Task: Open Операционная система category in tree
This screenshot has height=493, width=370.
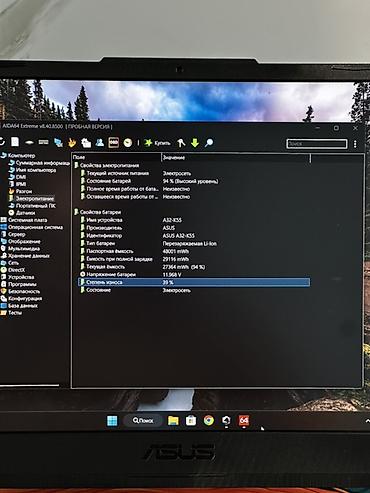Action: pos(32,227)
